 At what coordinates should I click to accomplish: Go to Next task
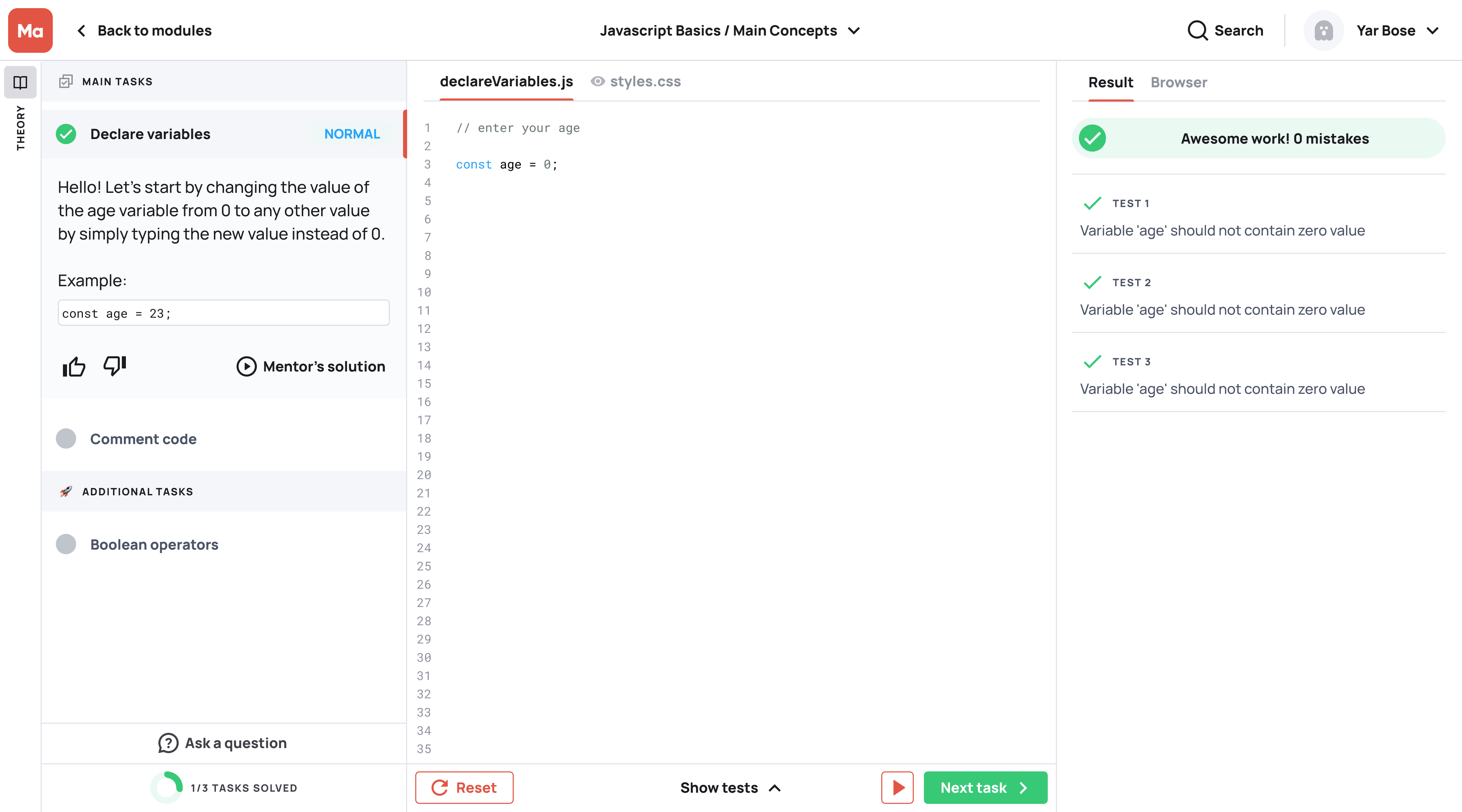coord(985,788)
